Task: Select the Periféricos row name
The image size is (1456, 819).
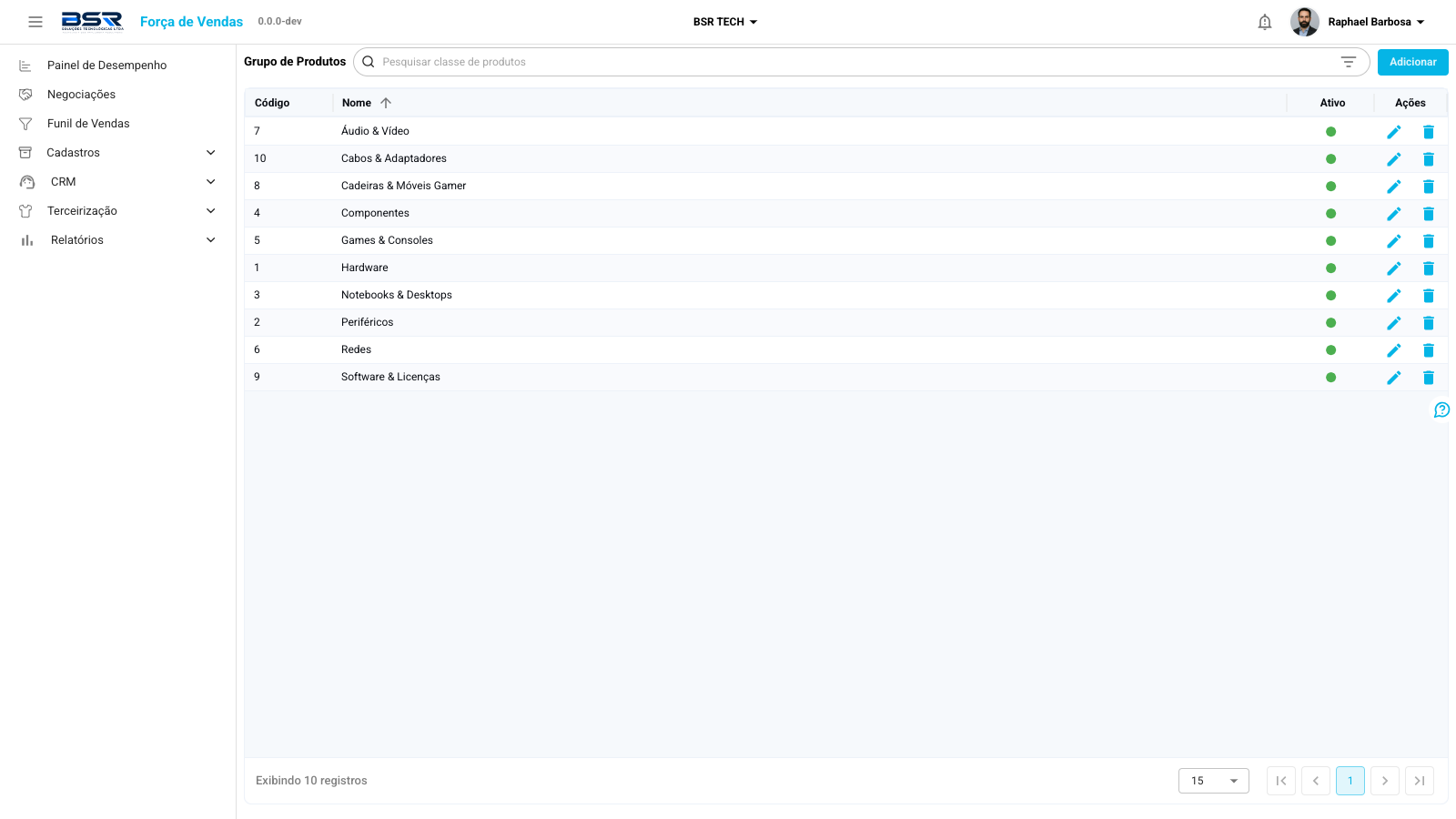Action: coord(368,322)
